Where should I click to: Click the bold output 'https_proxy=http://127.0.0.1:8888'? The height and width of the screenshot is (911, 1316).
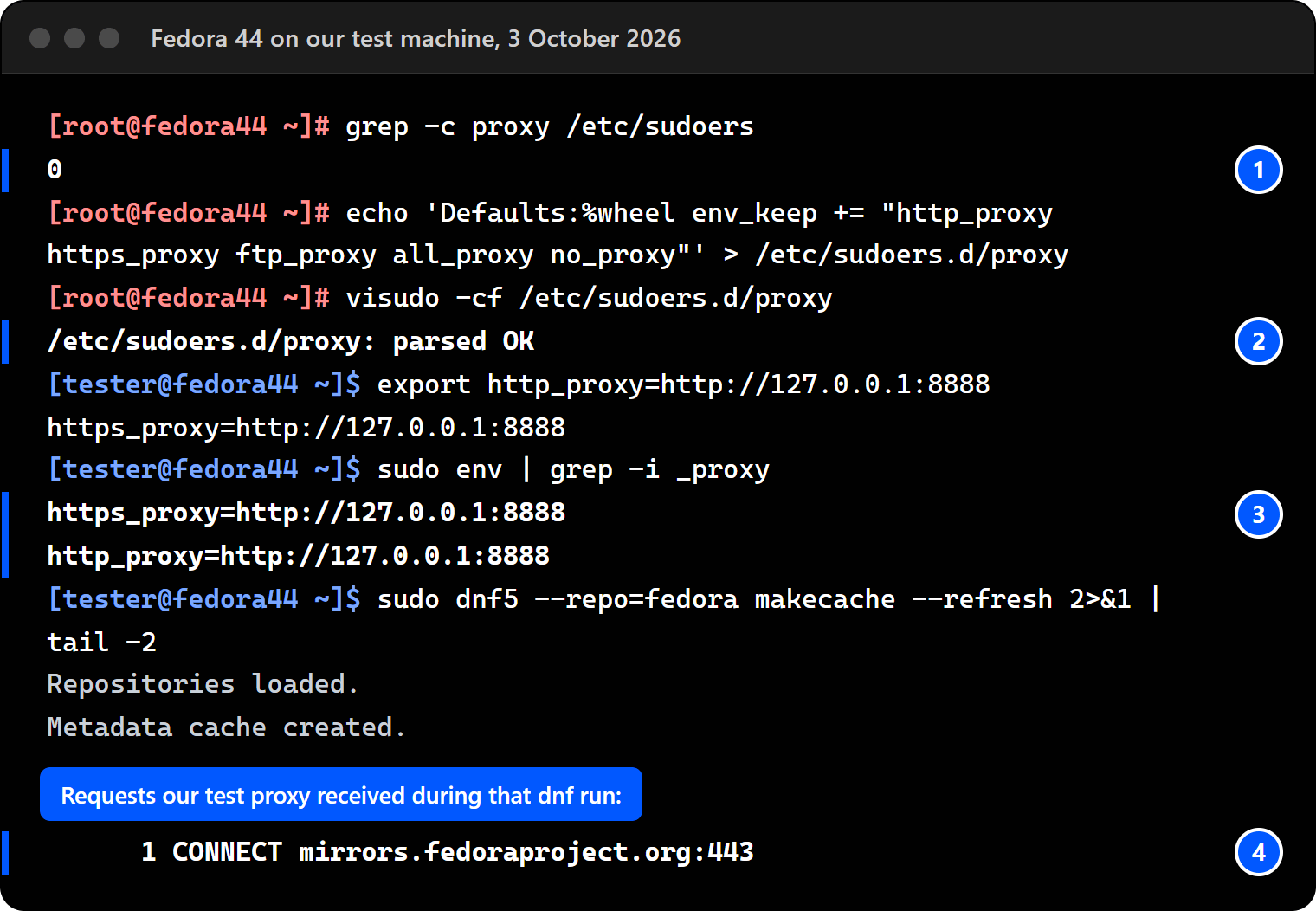tap(306, 513)
